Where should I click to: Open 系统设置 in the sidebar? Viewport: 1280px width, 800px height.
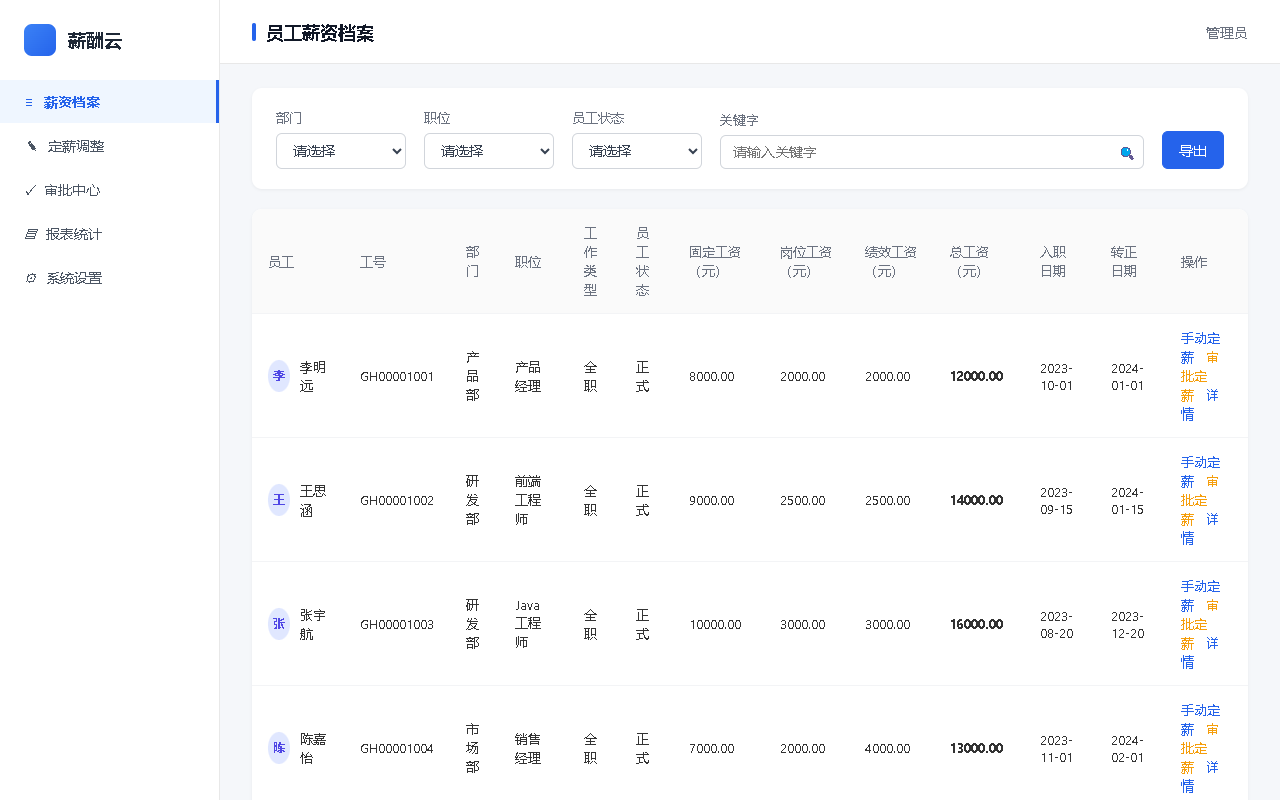(108, 278)
